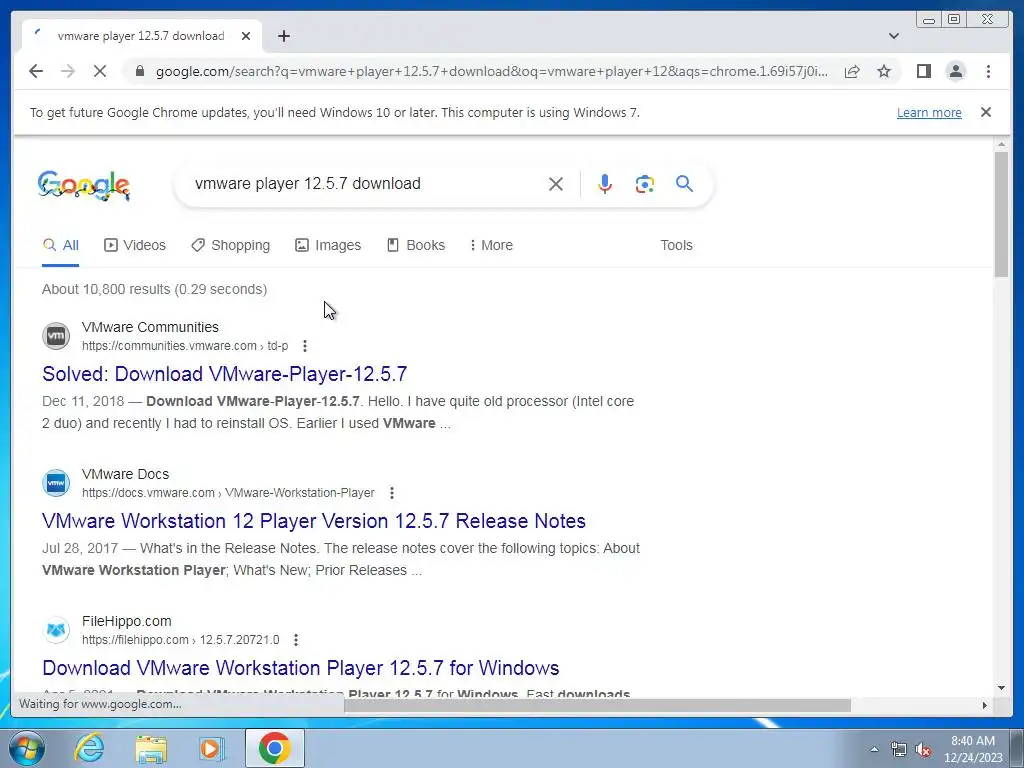
Task: Click Learn more about Chrome updates
Action: click(x=929, y=112)
